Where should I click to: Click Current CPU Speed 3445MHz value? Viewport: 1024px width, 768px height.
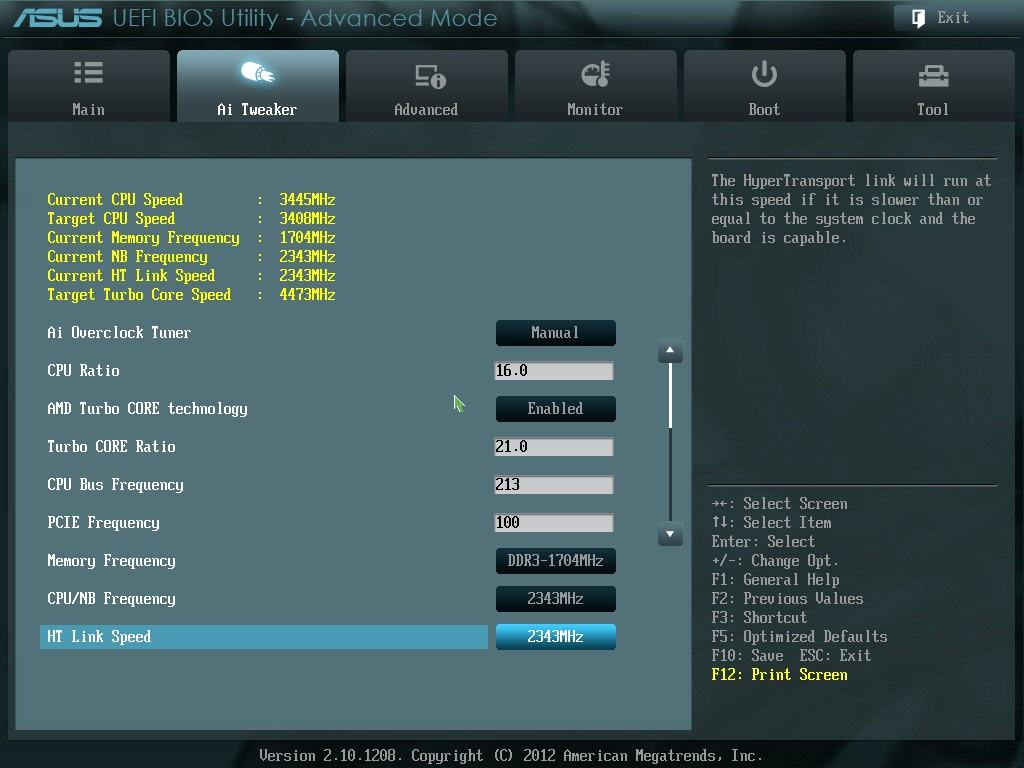click(308, 199)
